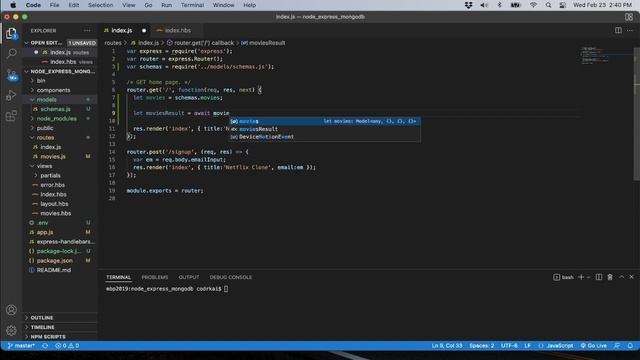Switch to the Debug Console tab
This screenshot has width=640, height=360.
(x=231, y=277)
